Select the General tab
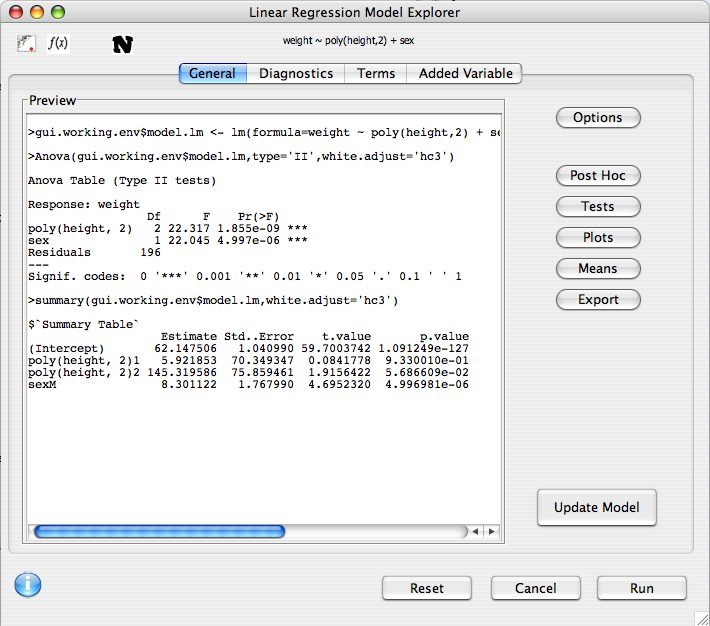The image size is (710, 626). (x=212, y=73)
